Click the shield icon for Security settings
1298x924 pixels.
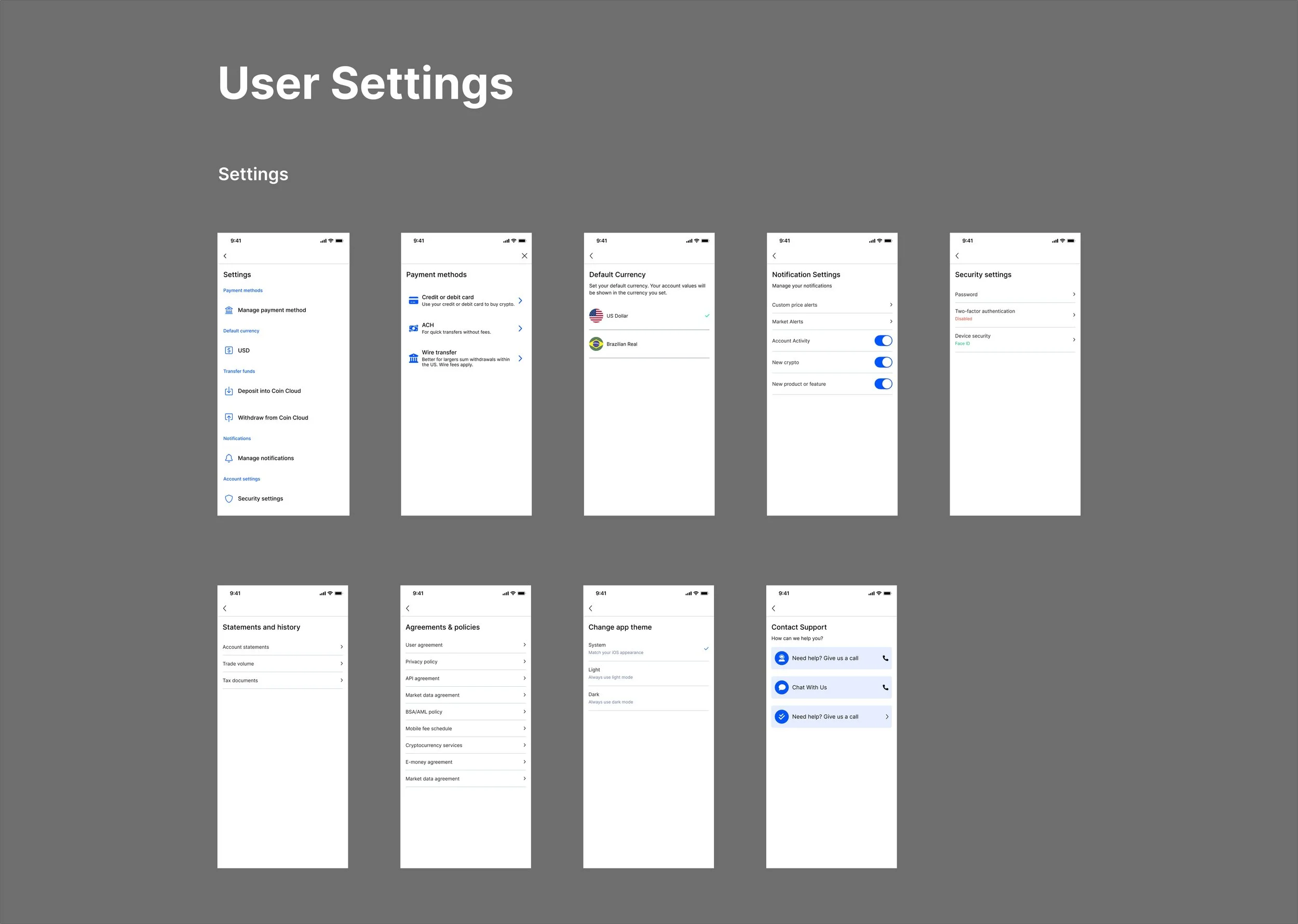[229, 498]
